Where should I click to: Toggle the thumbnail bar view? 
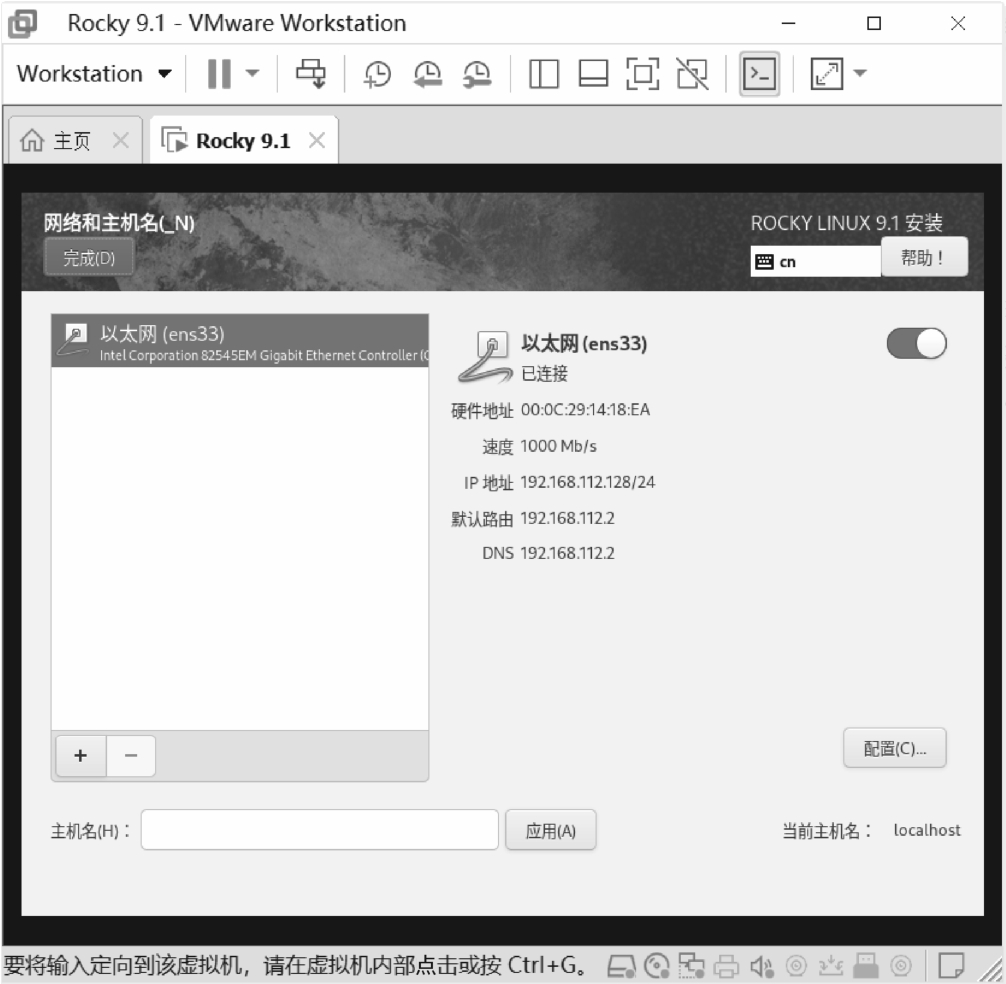coord(593,74)
